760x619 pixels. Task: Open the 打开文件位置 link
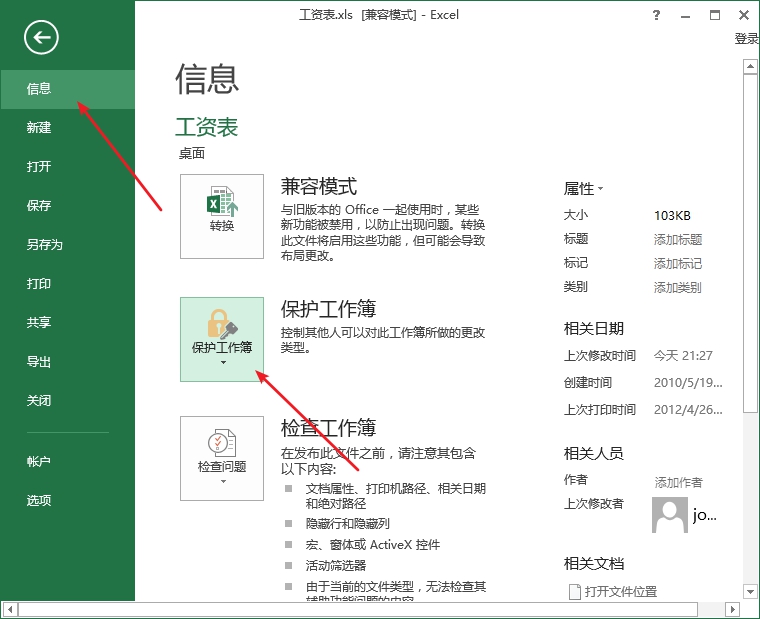tap(620, 592)
